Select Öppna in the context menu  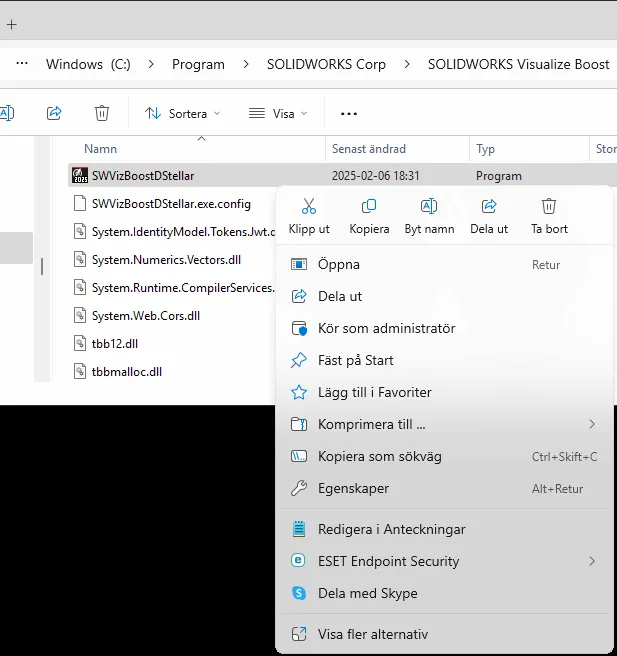(x=445, y=264)
